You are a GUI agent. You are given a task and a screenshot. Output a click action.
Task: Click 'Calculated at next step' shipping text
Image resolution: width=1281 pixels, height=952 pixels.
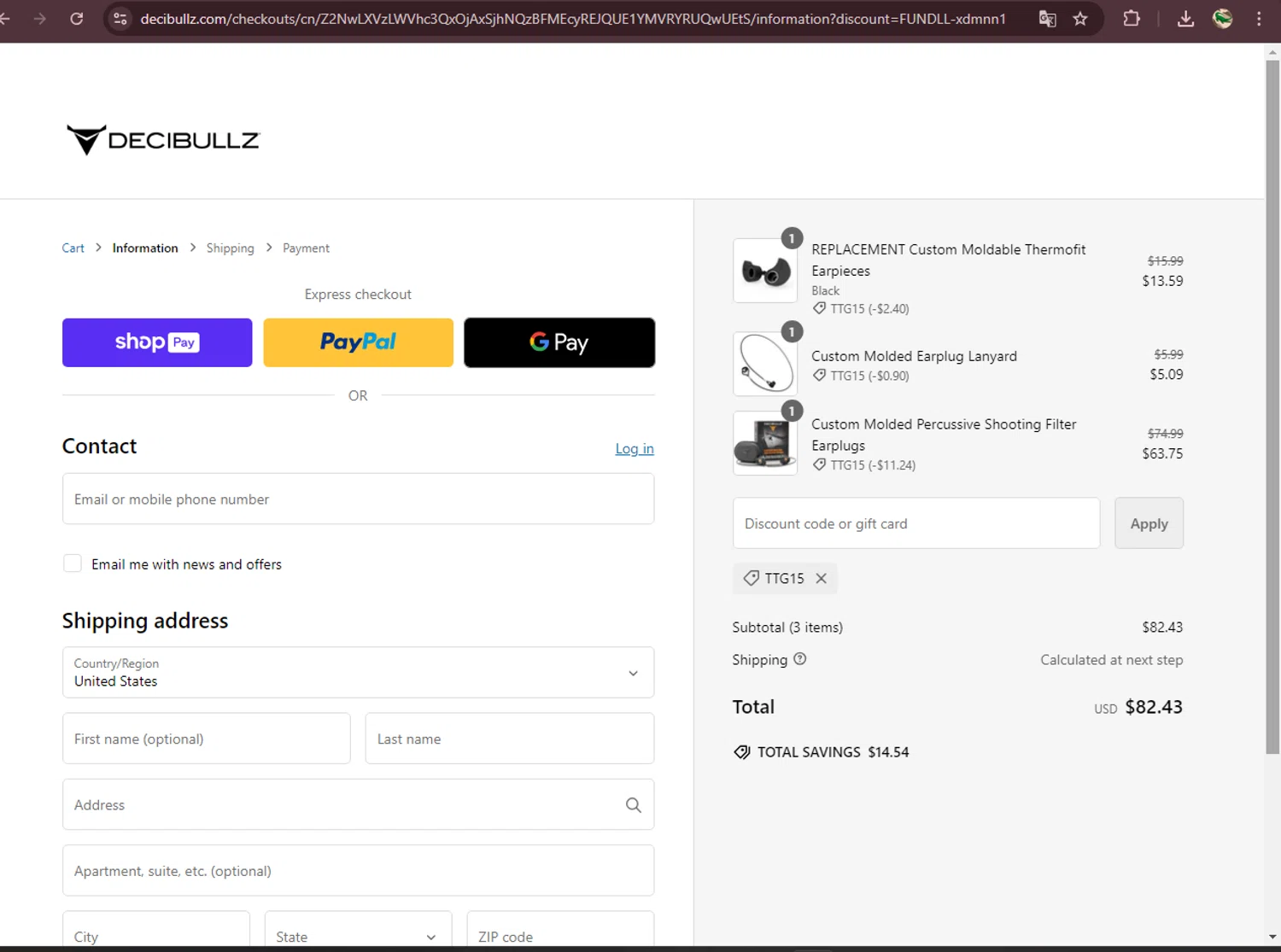[1111, 660]
